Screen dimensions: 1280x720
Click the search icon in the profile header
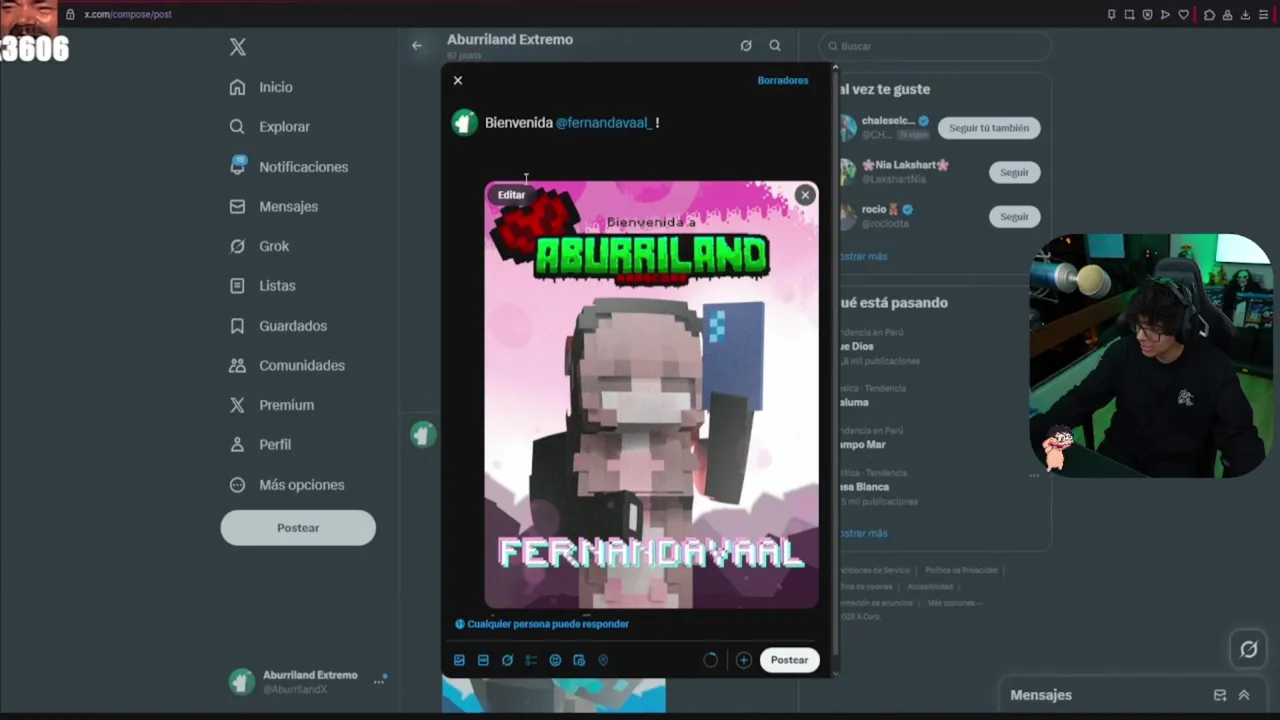[775, 45]
